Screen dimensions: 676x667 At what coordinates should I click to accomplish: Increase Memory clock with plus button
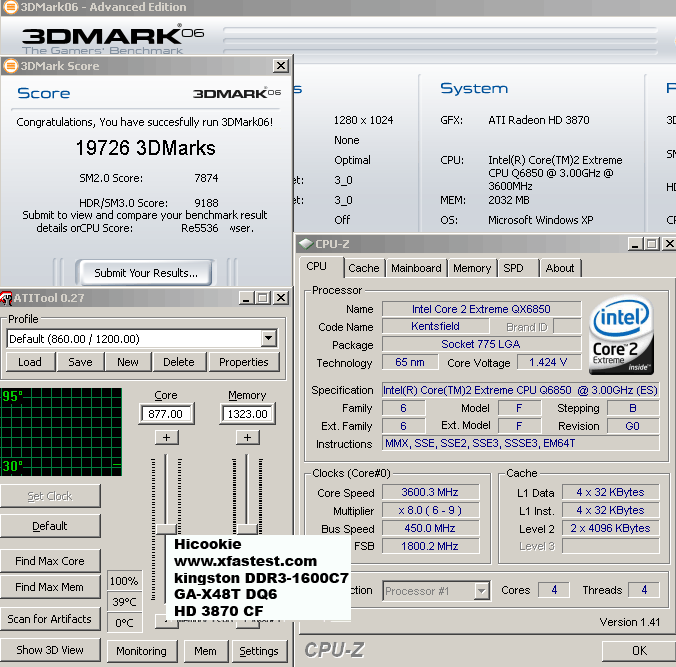tap(247, 438)
